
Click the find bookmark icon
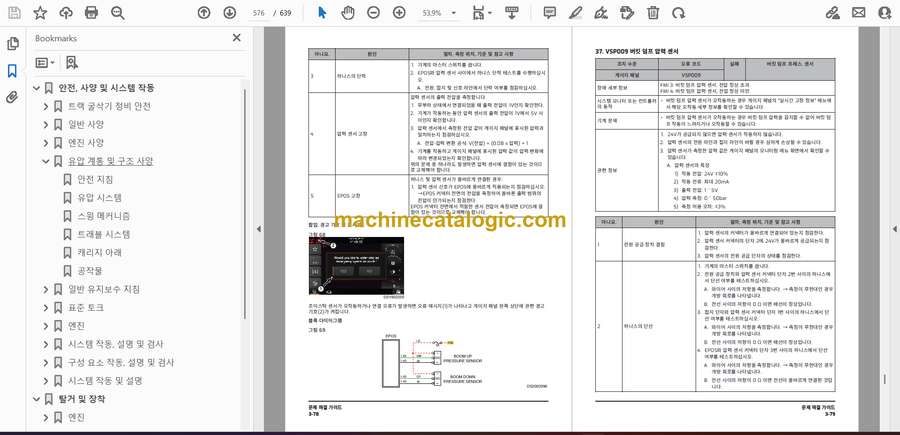coord(72,63)
